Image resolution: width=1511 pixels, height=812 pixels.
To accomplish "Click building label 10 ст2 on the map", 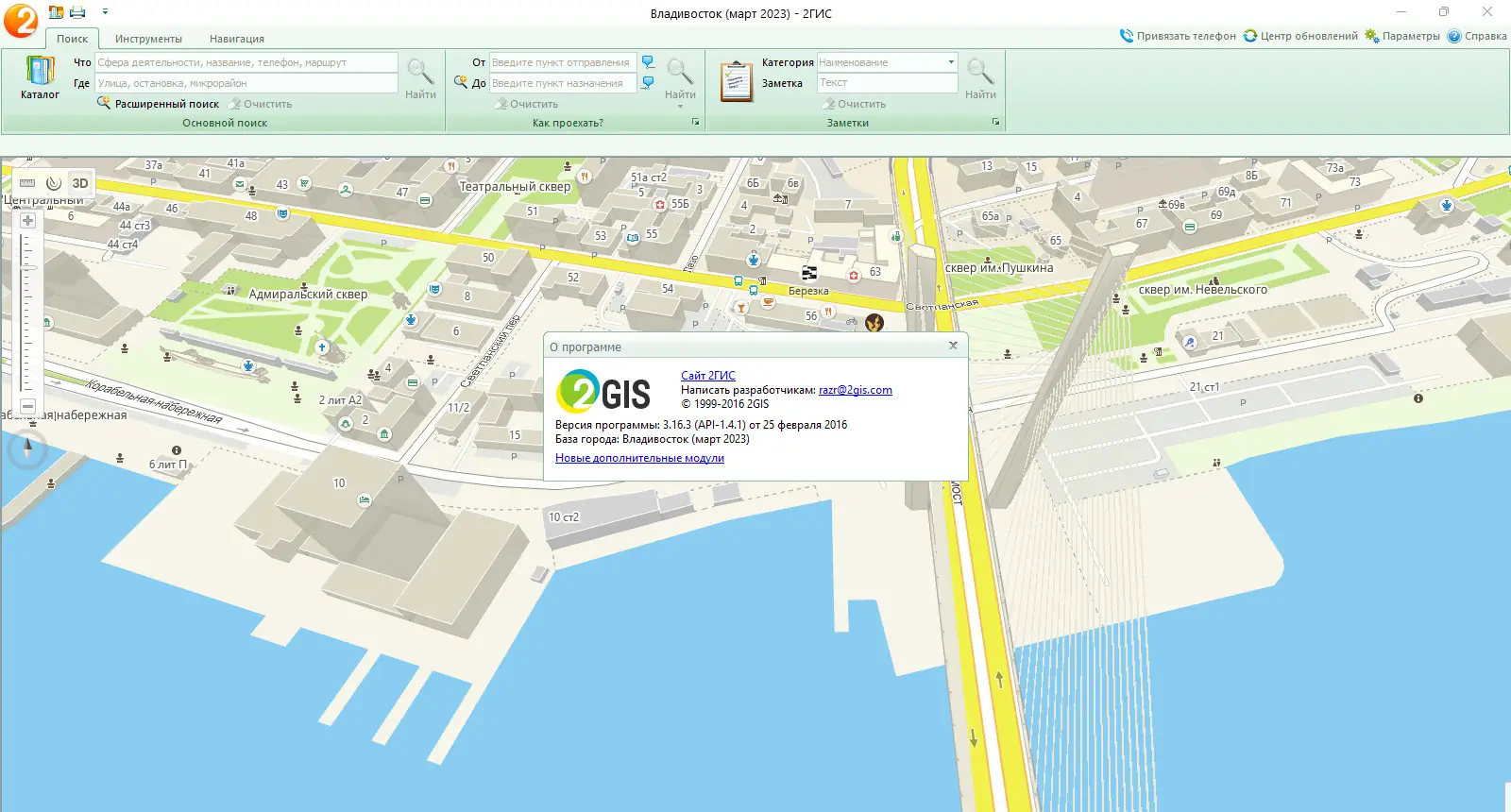I will point(564,517).
